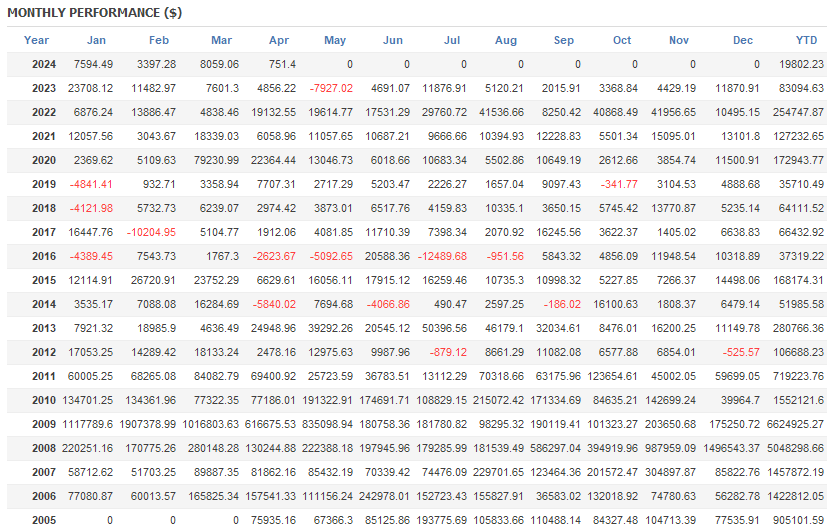Click 2009 YTD total 6624925.27
Viewport: 836px width, 531px height.
795,424
